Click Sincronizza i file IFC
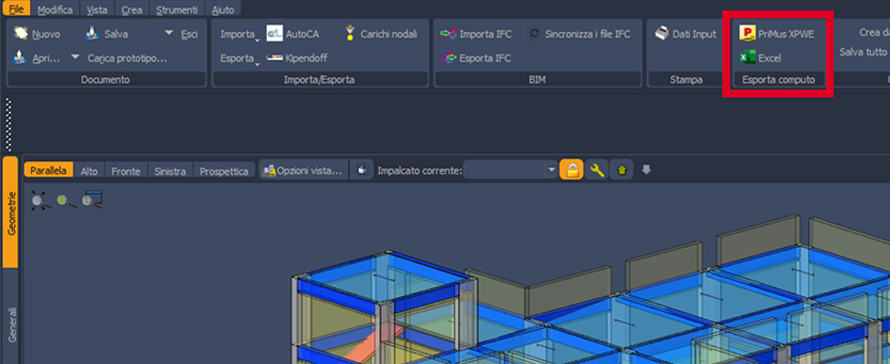This screenshot has width=890, height=364. [579, 34]
